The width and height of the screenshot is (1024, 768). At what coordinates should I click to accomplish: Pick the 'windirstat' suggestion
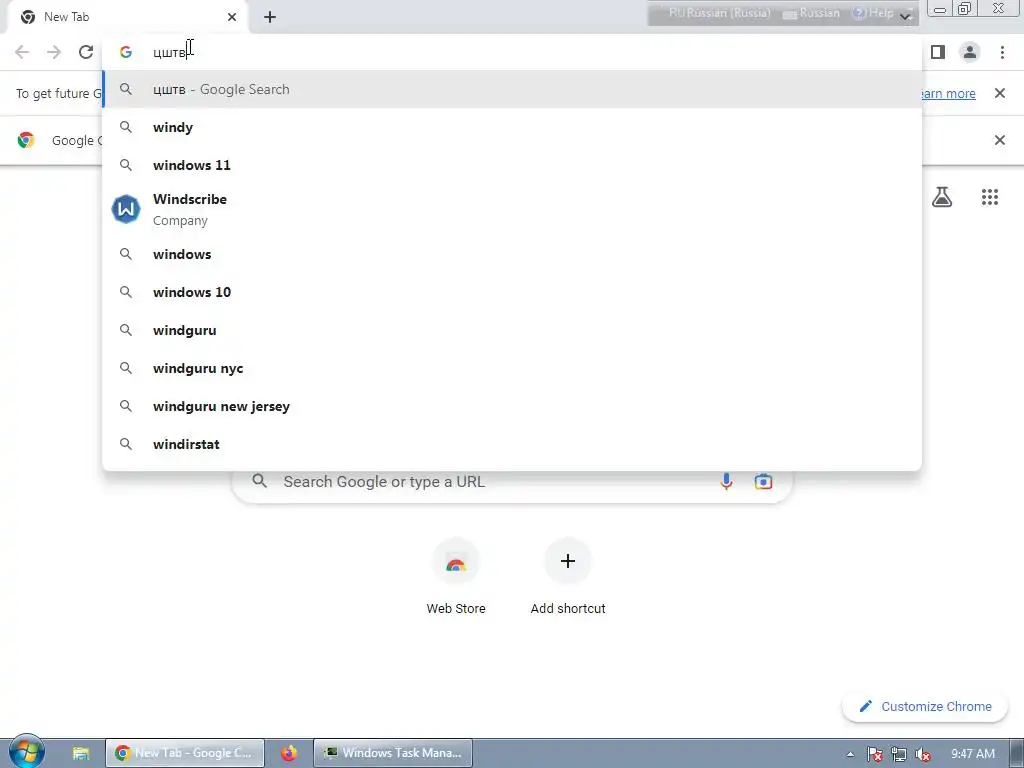[513, 444]
